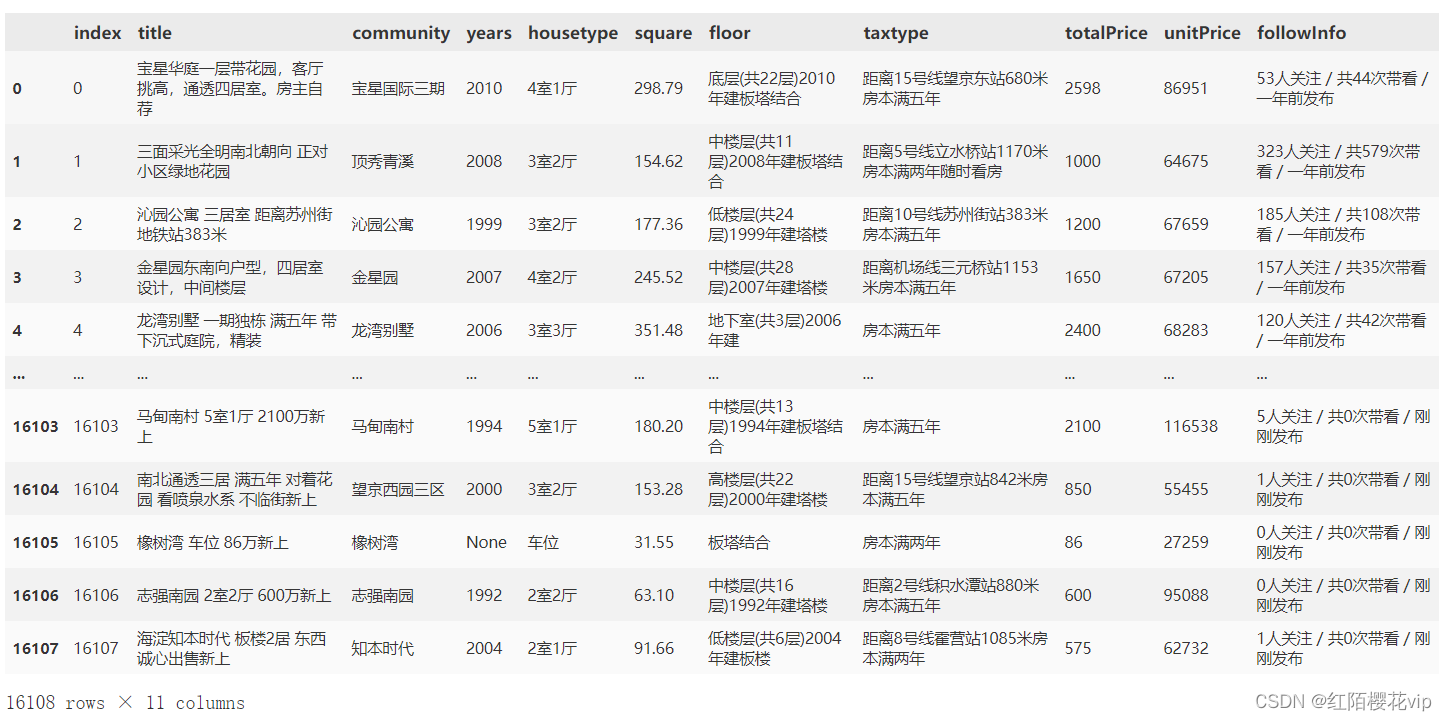Select community cell 沁园公寓
Screen dimensions: 1447x721
point(382,224)
